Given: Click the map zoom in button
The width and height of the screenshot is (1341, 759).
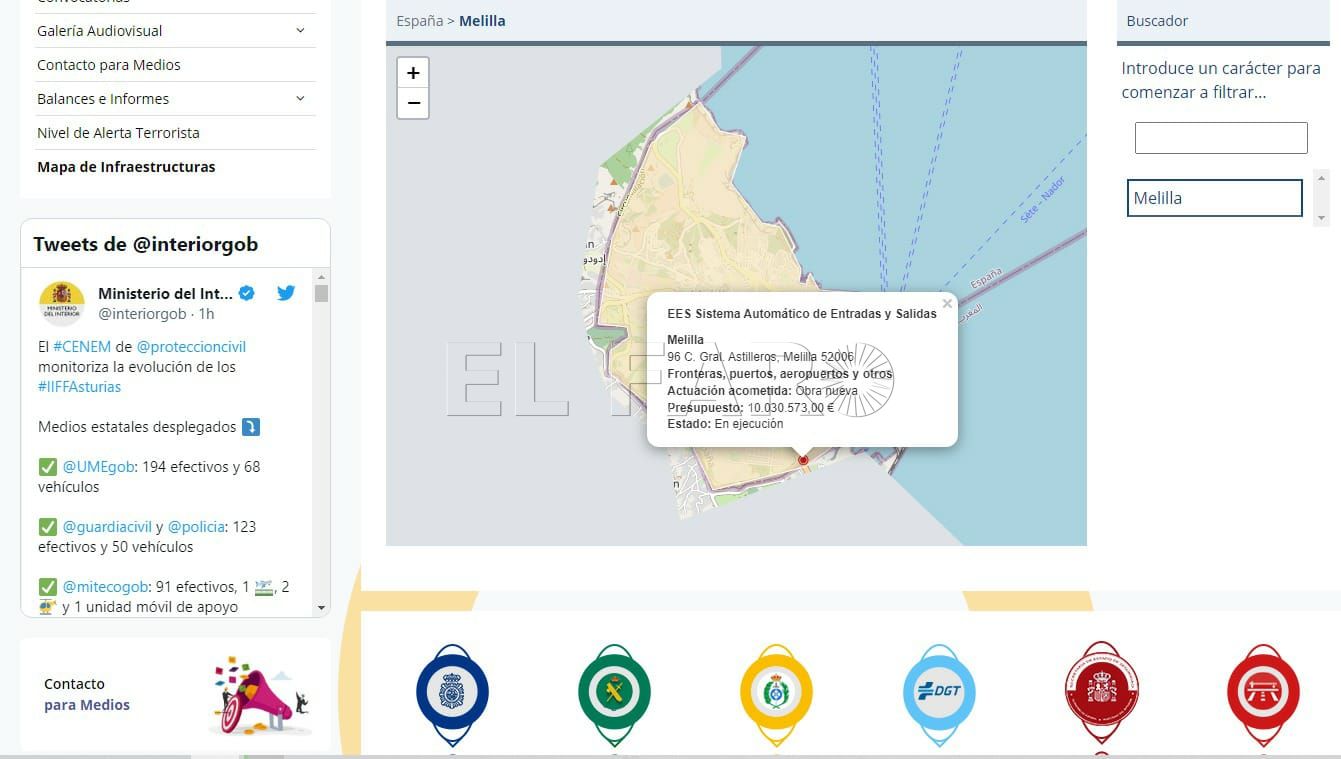Looking at the screenshot, I should [x=413, y=73].
